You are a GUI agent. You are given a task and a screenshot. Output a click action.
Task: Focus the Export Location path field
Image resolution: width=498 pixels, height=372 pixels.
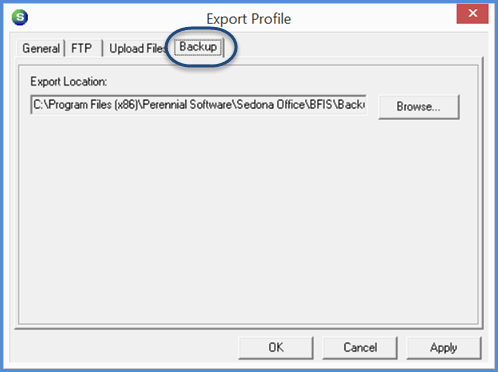pyautogui.click(x=199, y=105)
